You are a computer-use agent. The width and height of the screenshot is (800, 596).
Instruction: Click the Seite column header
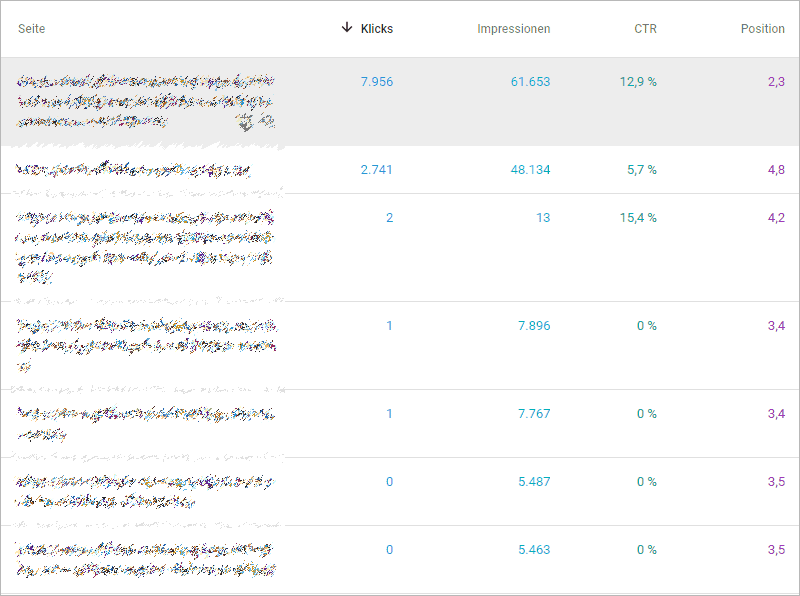tap(31, 29)
